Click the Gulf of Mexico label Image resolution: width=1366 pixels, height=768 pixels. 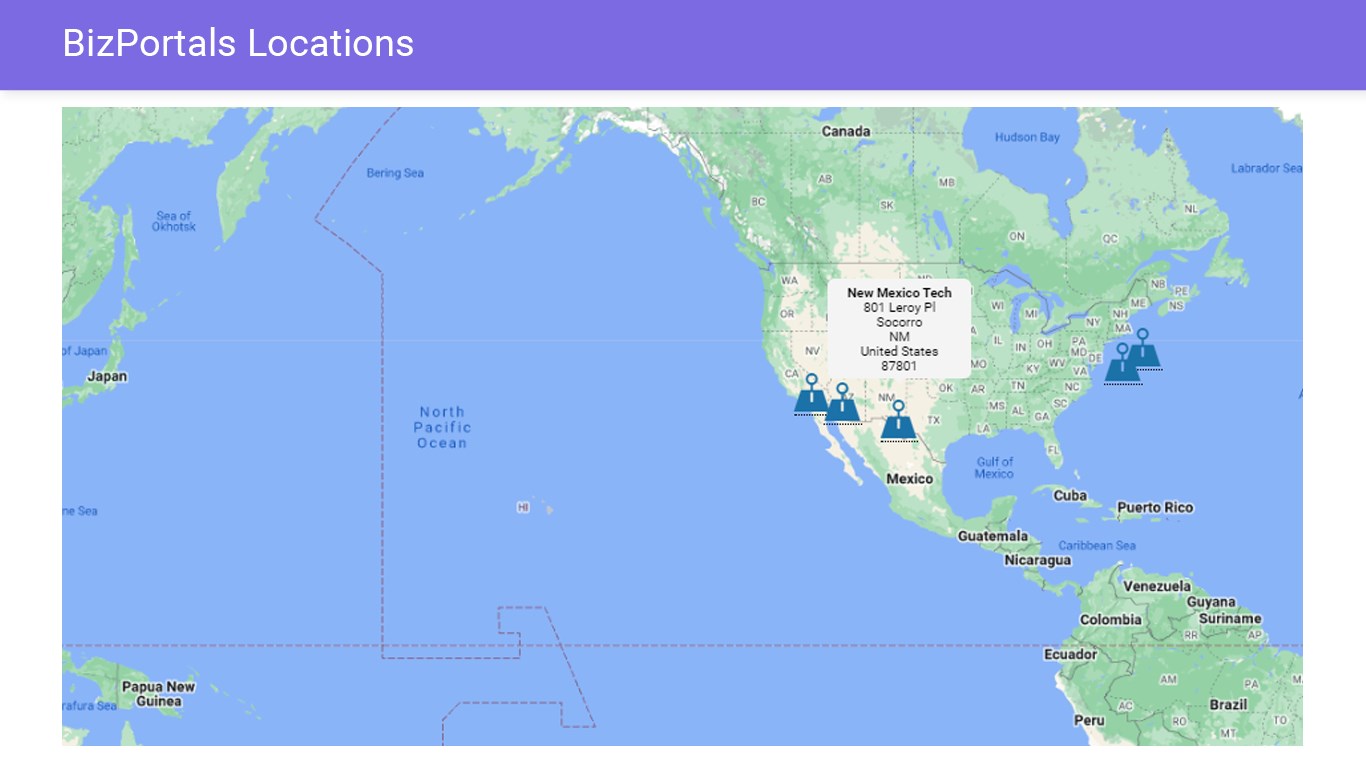pyautogui.click(x=994, y=467)
